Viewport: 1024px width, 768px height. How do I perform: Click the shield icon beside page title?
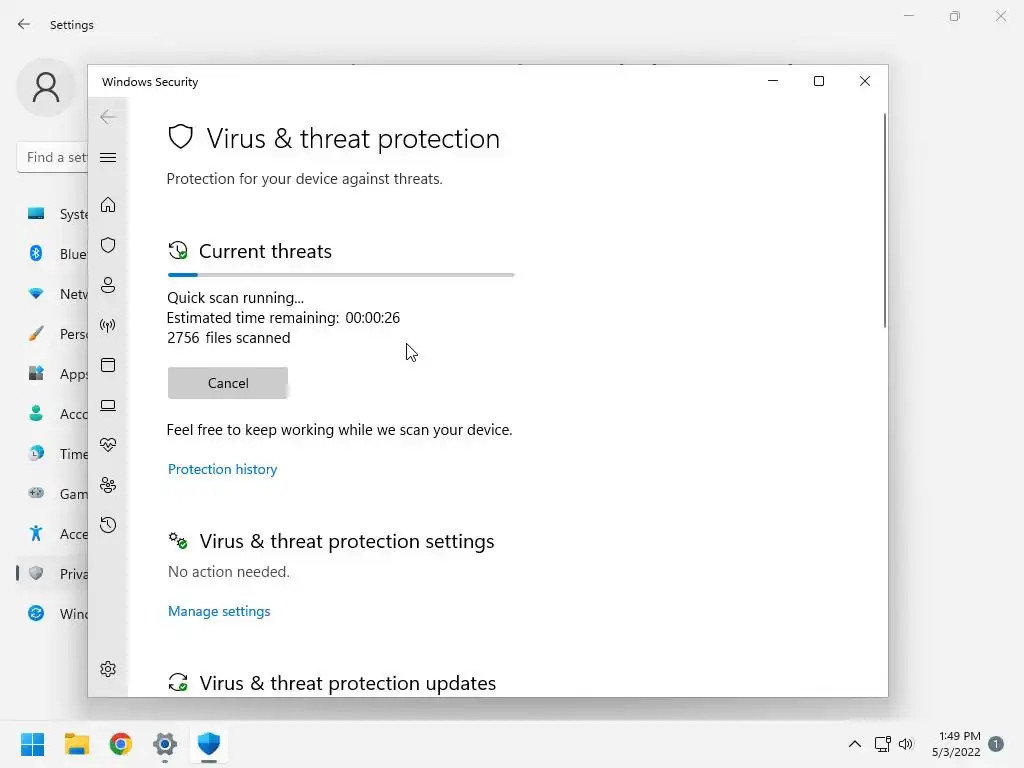[x=181, y=137]
